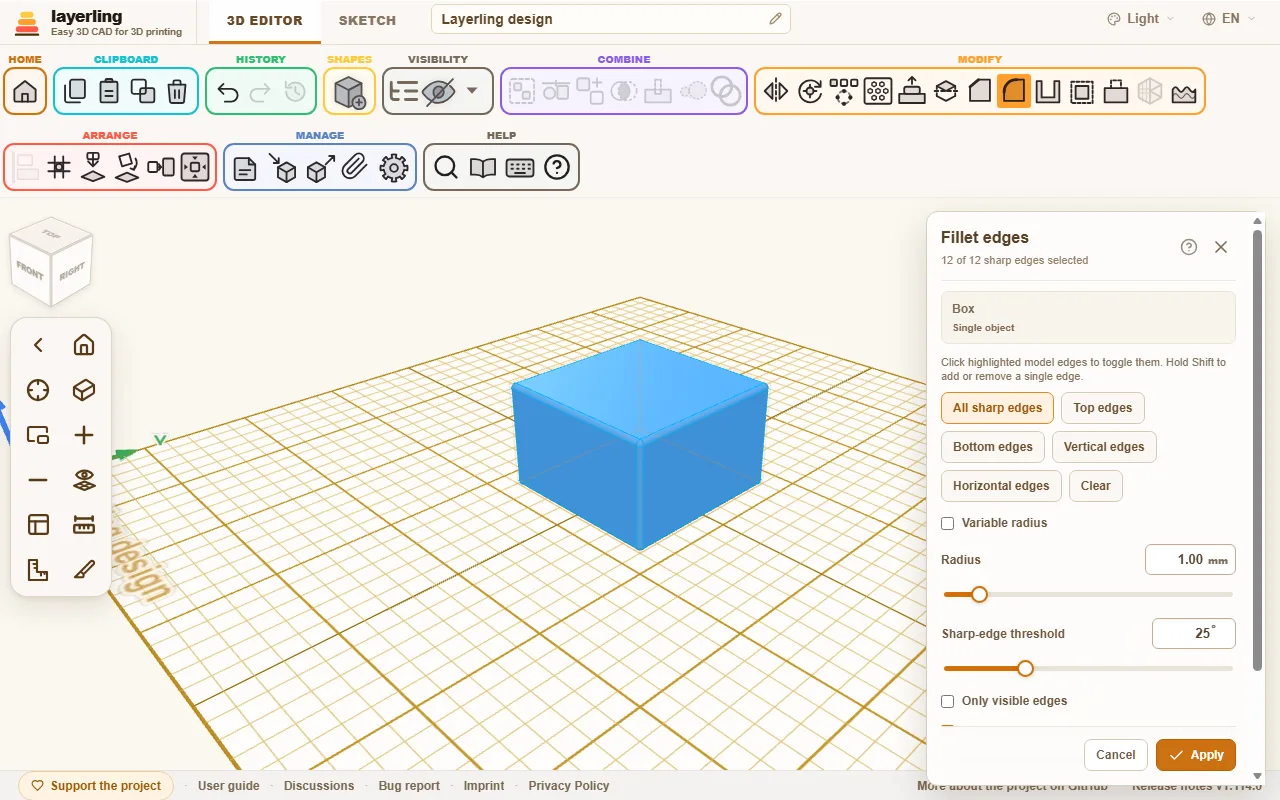Click the Home toolbar button
Image resolution: width=1280 pixels, height=800 pixels.
[25, 92]
